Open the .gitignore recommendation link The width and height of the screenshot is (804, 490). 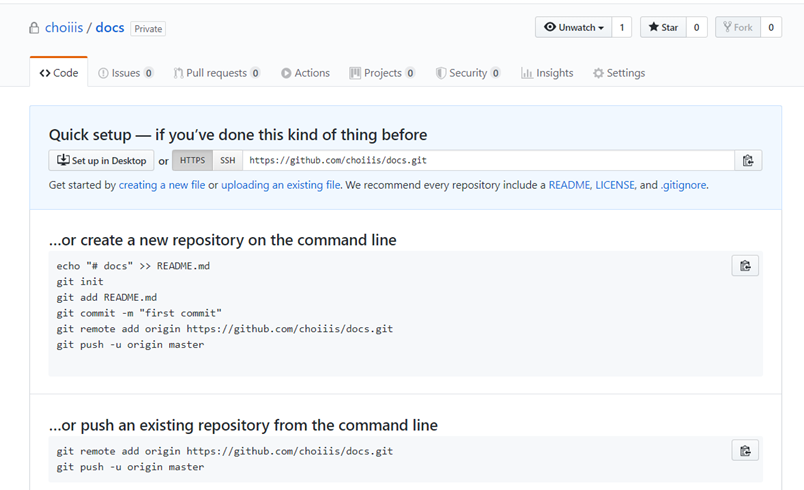pos(683,185)
